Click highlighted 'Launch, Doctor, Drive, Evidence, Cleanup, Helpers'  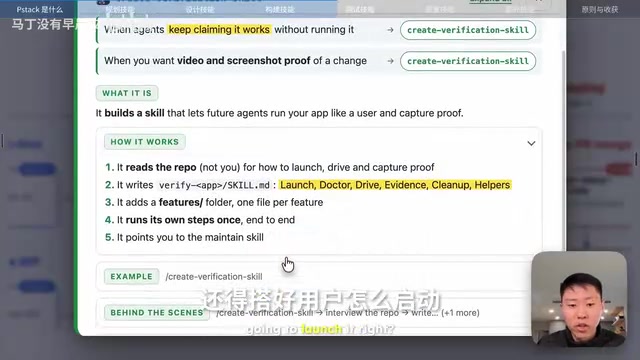395,185
